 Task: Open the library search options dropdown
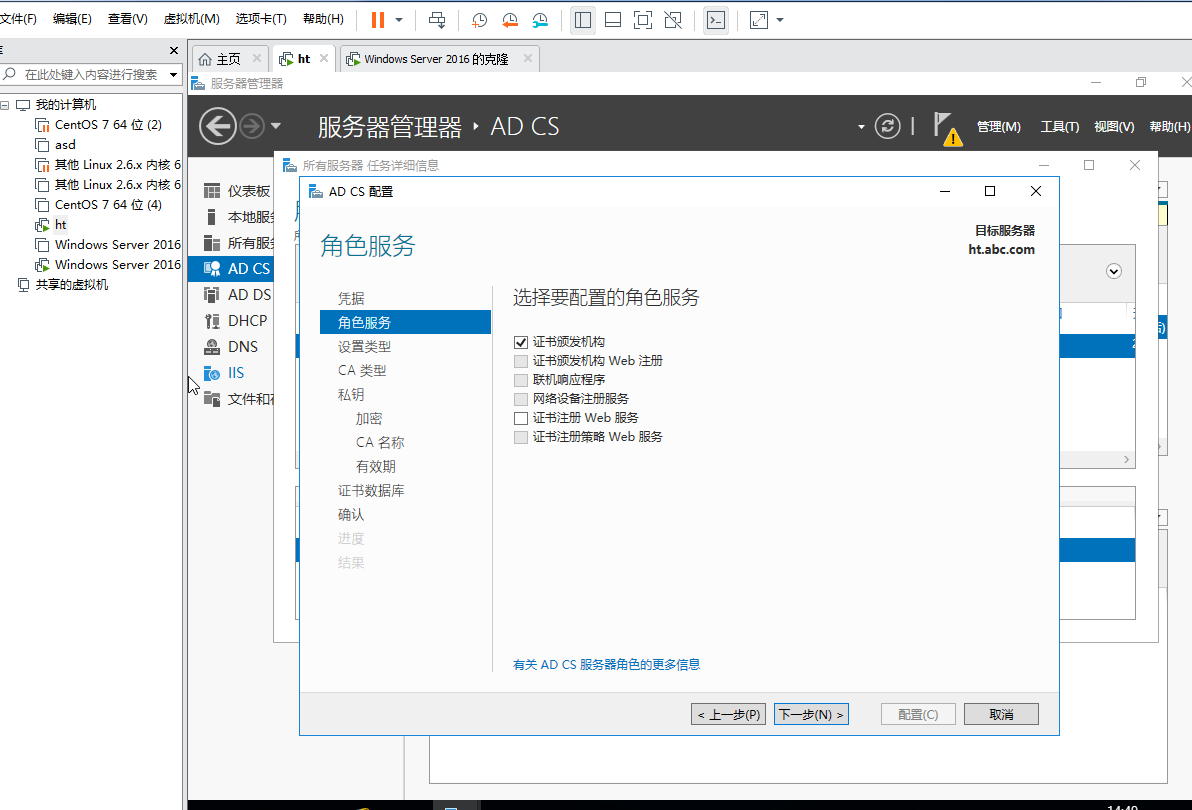click(x=173, y=74)
